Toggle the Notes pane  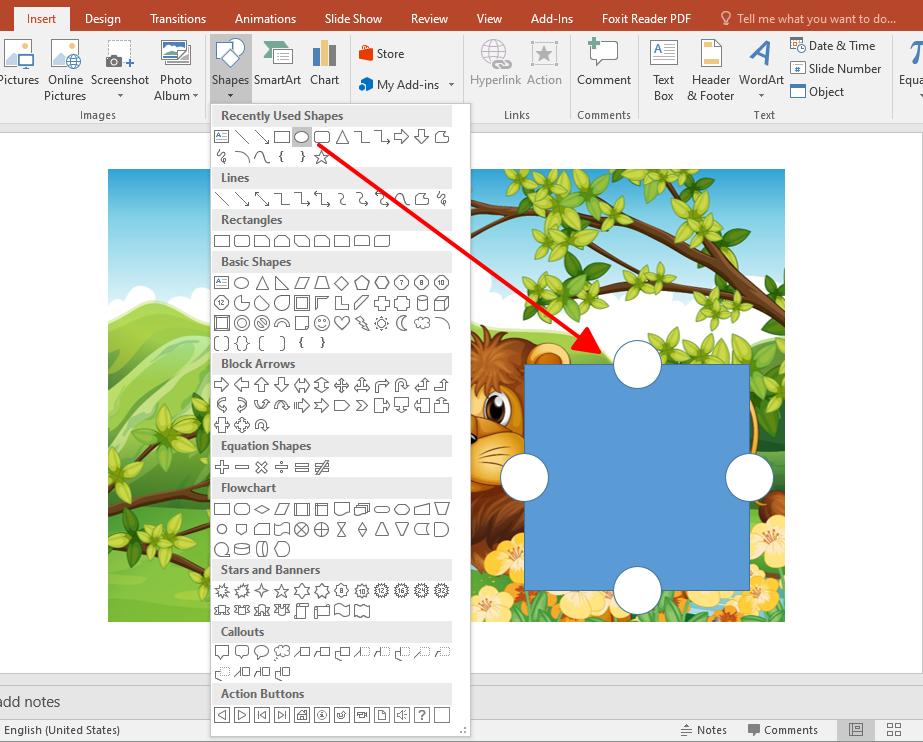pos(703,729)
